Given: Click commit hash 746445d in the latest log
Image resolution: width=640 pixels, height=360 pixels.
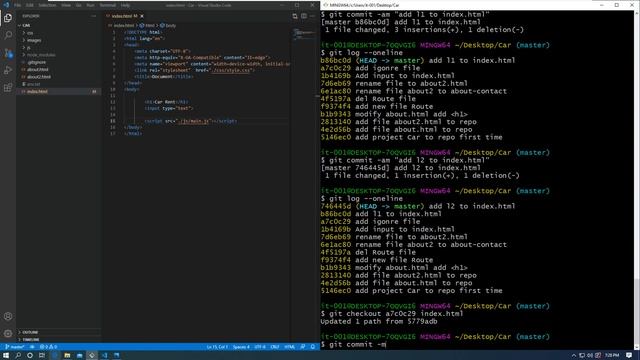Looking at the screenshot, I should [336, 206].
